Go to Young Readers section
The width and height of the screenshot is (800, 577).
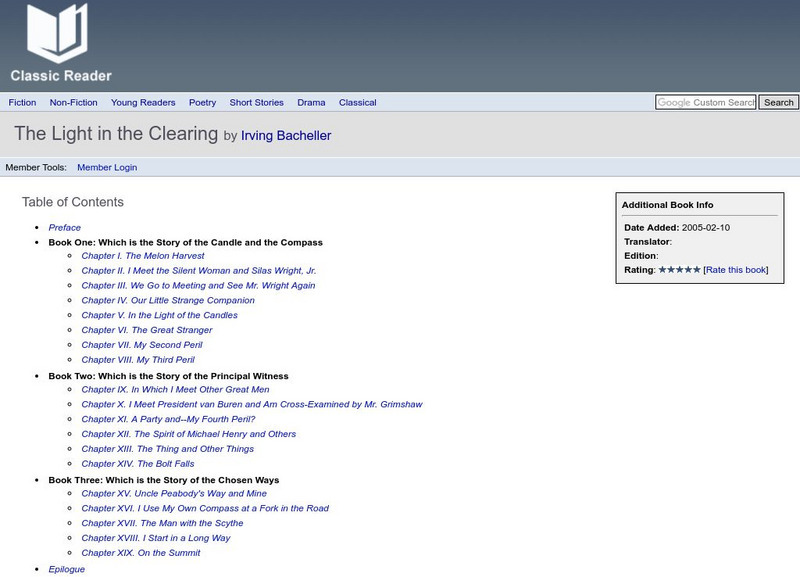click(143, 103)
